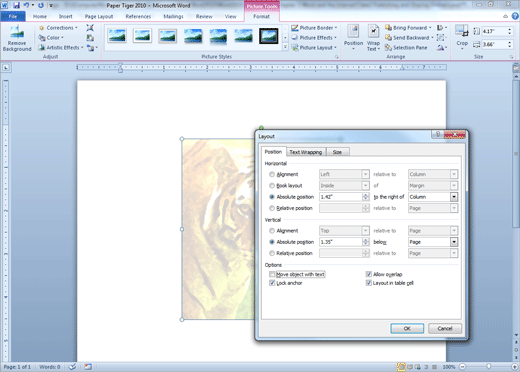Switch to the Review ribbon tab
Screen dimensions: 520x372
(204, 16)
